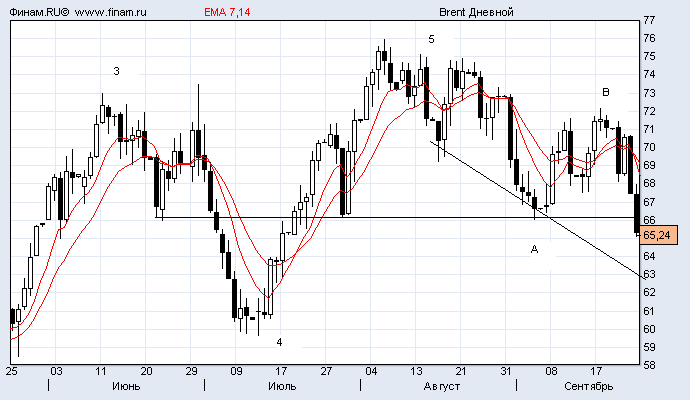This screenshot has height=400, width=690.
Task: Click the 60 price axis value
Action: pos(649,329)
